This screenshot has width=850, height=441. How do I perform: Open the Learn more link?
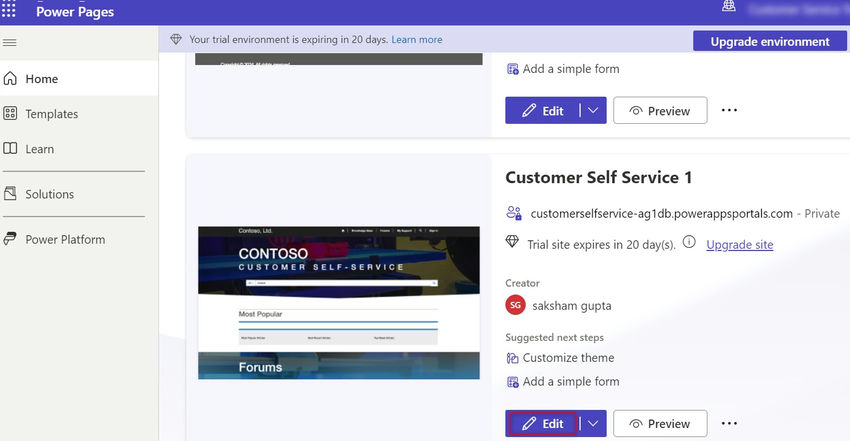pyautogui.click(x=417, y=40)
